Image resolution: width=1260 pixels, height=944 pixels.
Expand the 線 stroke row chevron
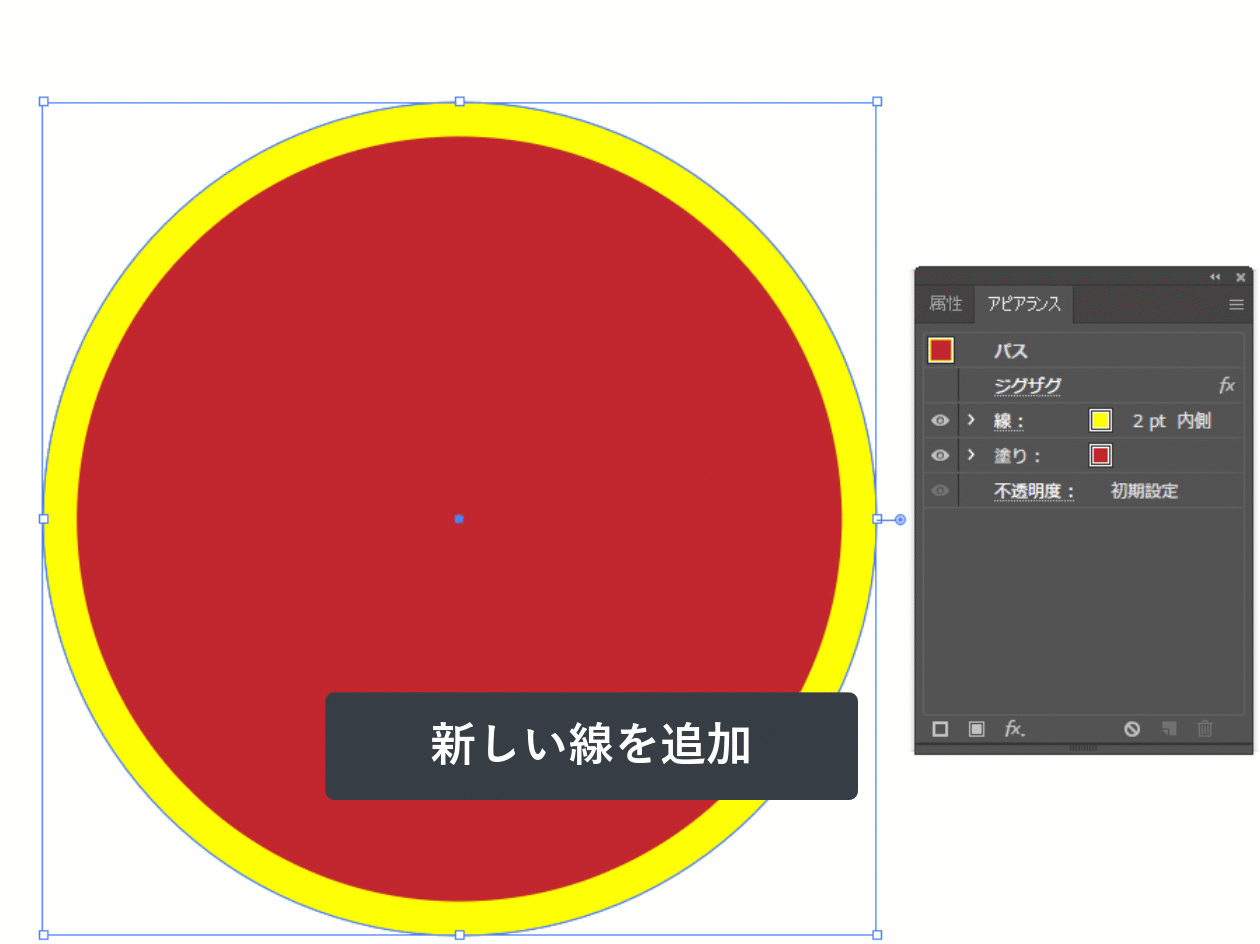tap(970, 420)
